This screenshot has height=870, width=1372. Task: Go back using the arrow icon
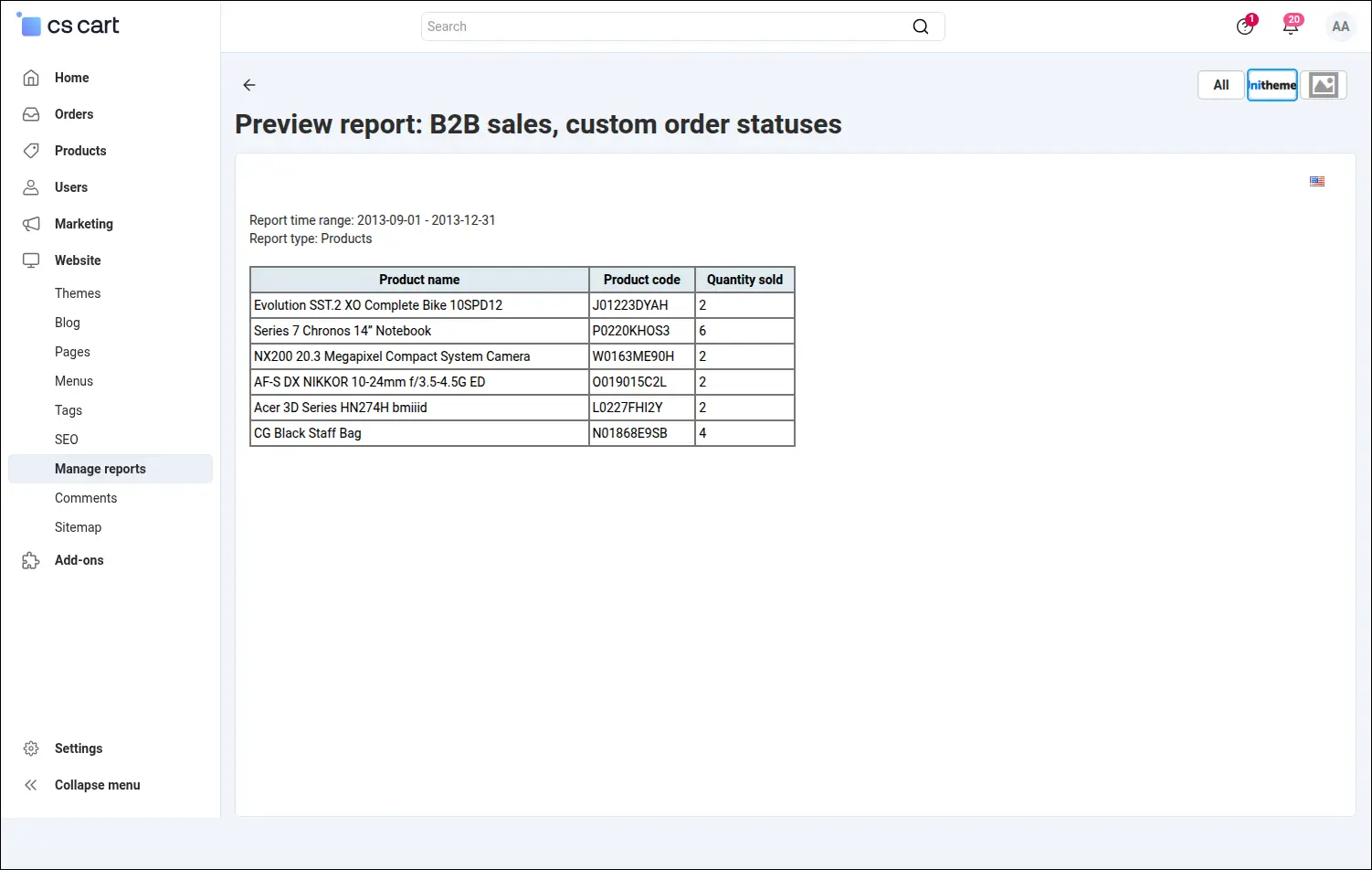(x=249, y=85)
